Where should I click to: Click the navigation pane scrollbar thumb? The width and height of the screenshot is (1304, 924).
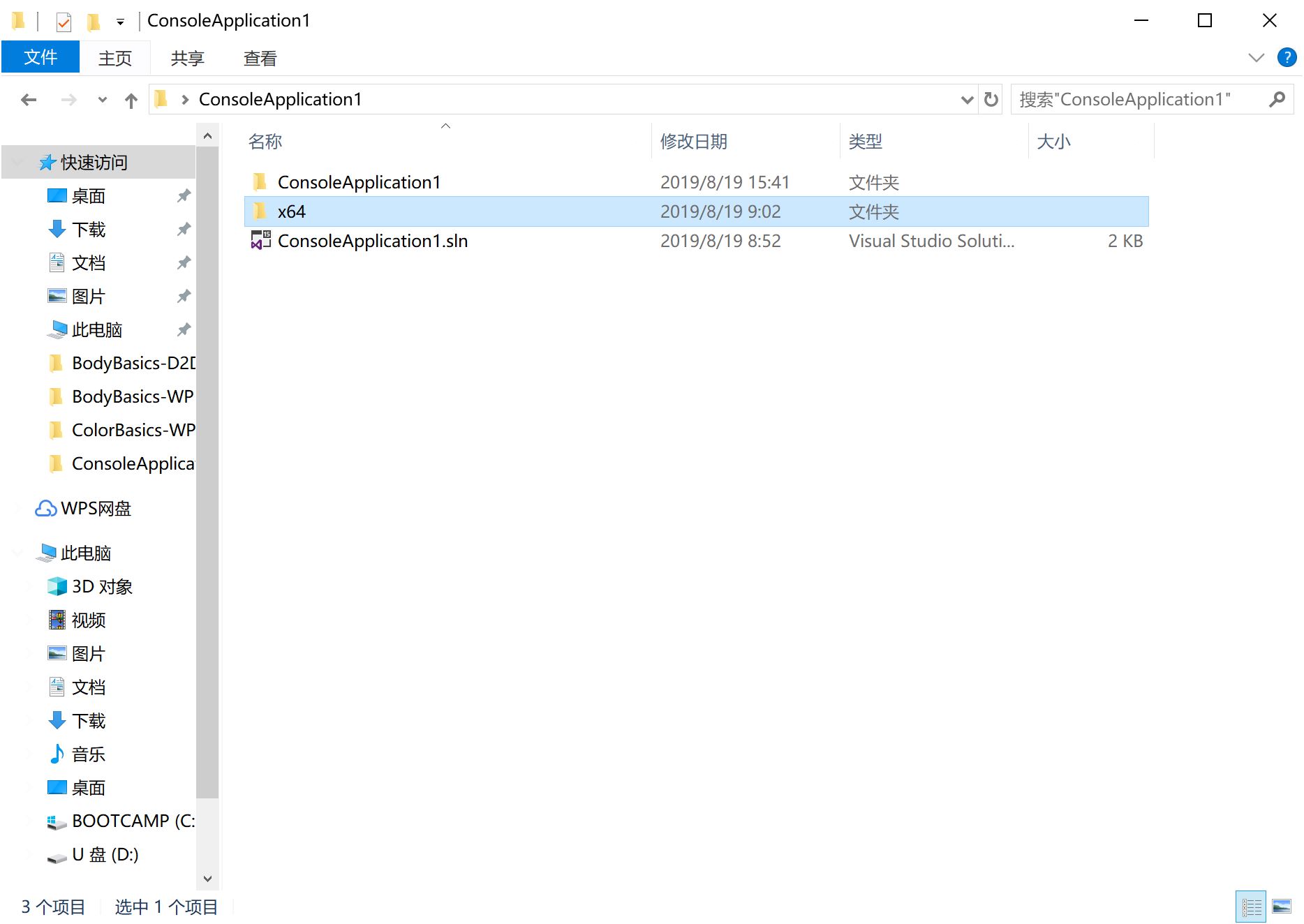click(207, 472)
